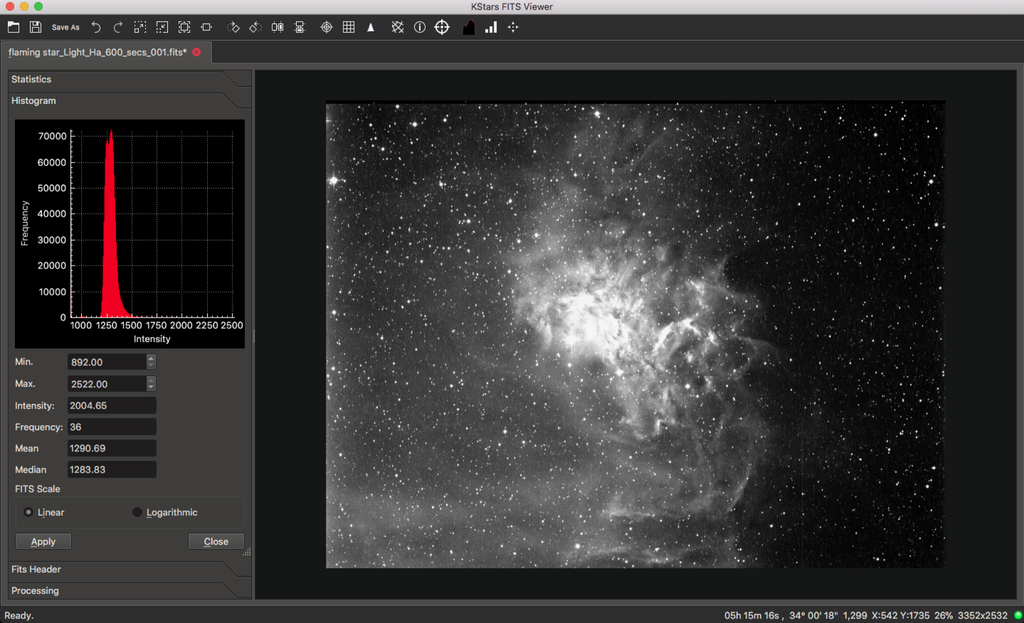Adjust the Min. value stepper arrows
This screenshot has width=1024, height=623.
(x=151, y=362)
